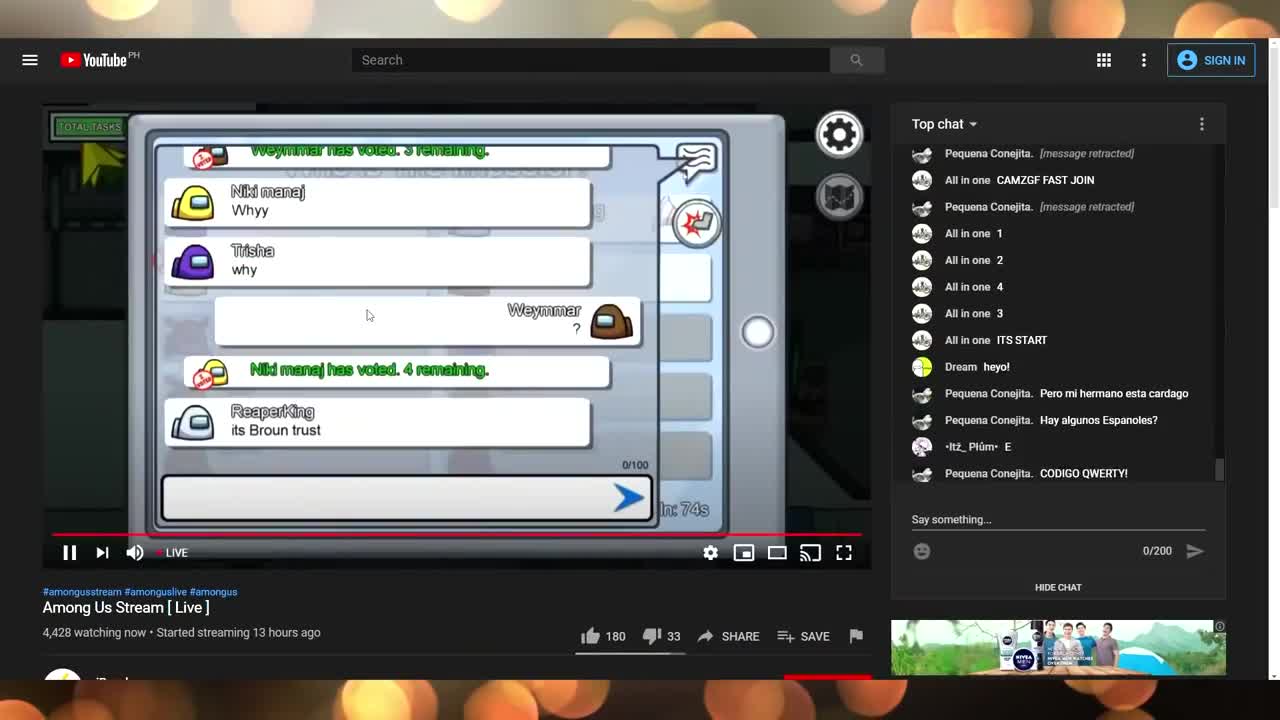Click the in-game settings gear icon

(x=839, y=134)
